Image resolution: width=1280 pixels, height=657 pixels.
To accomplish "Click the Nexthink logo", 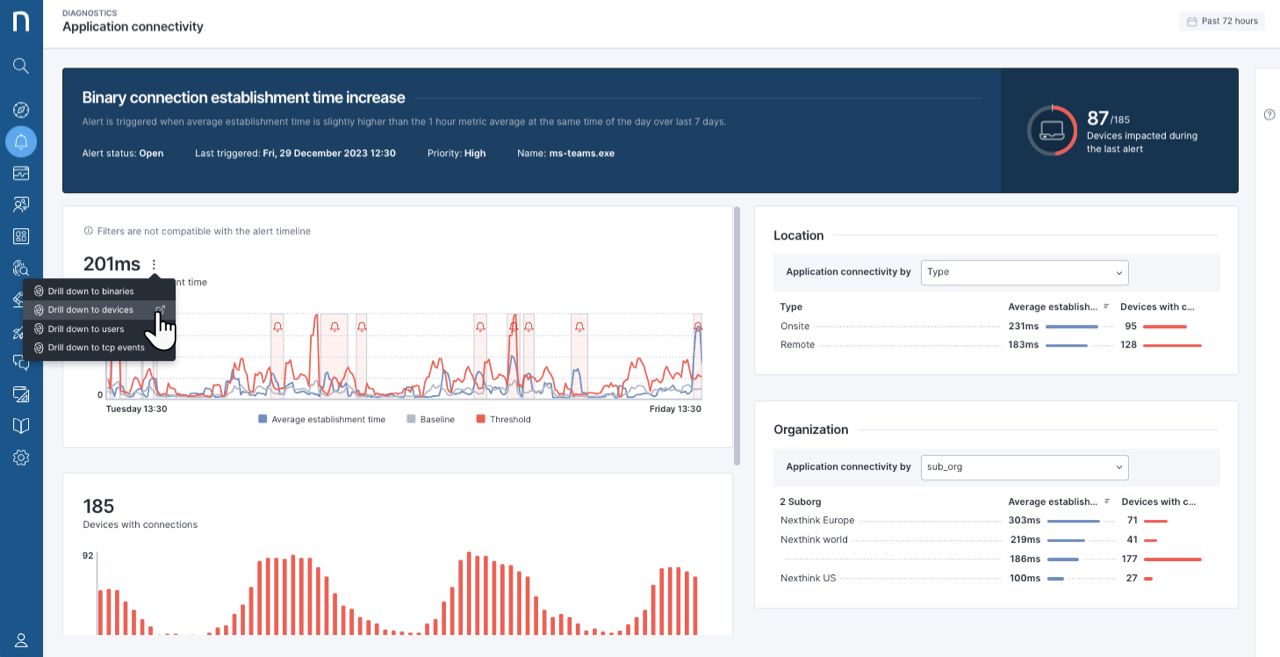I will [21, 21].
